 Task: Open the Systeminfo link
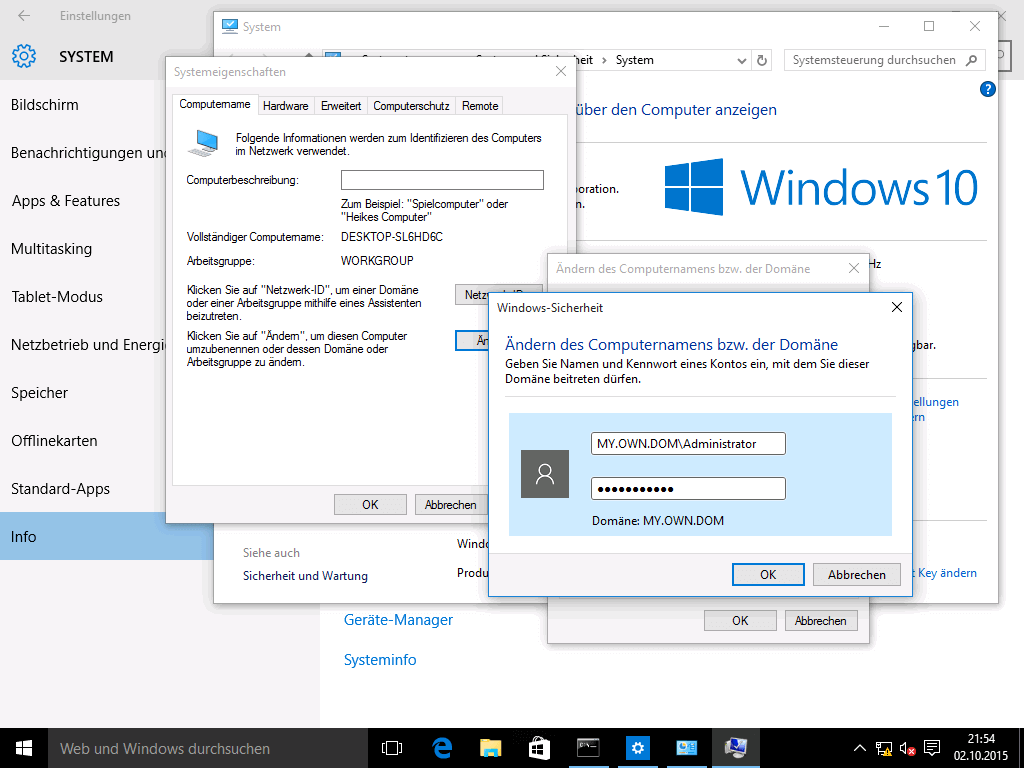(380, 660)
